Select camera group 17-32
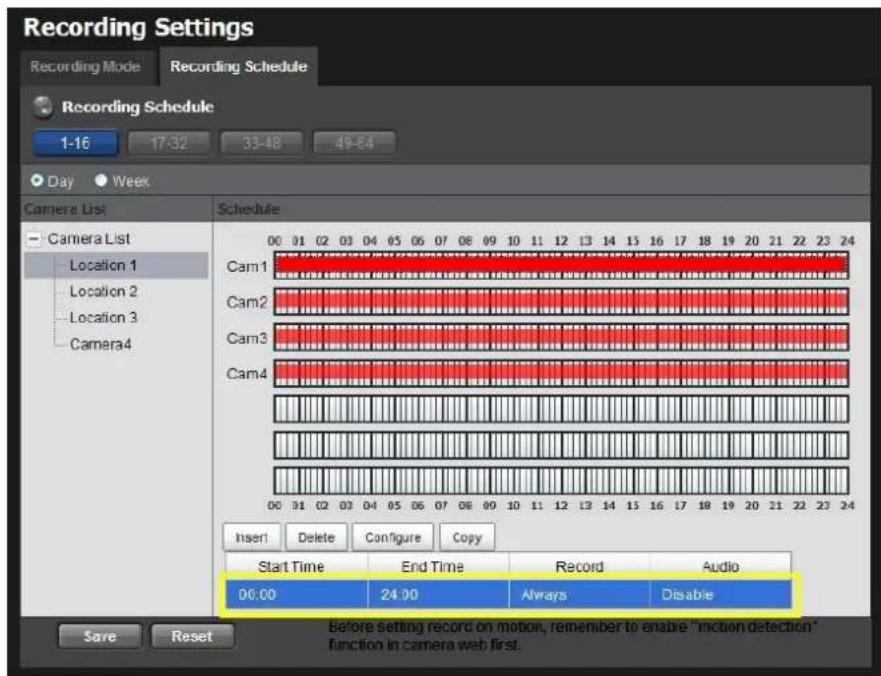Viewport: 881px width, 676px height. 169,143
